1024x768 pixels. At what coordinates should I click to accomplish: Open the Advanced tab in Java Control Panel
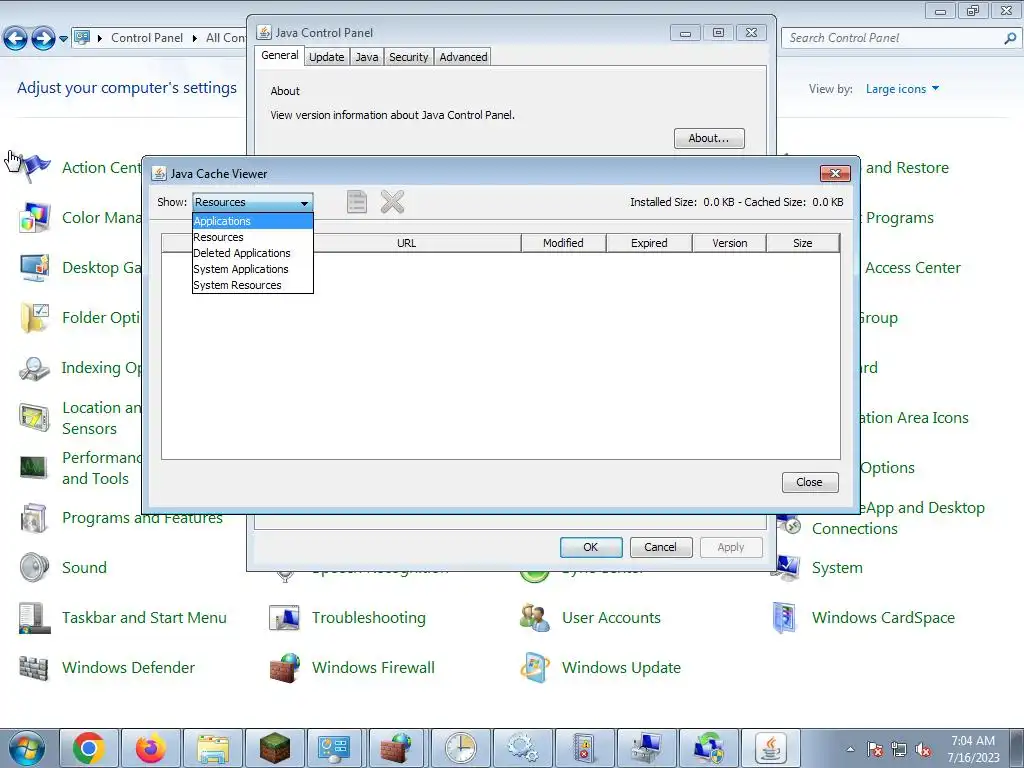coord(463,57)
